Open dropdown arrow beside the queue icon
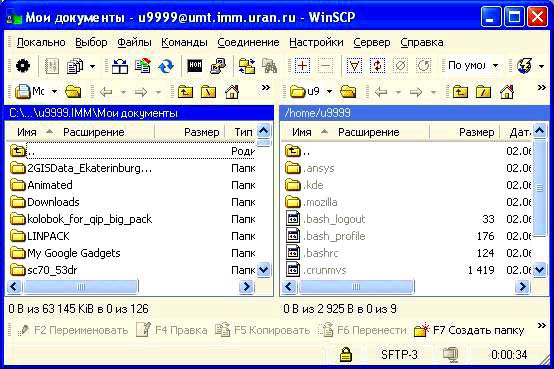 (x=92, y=66)
